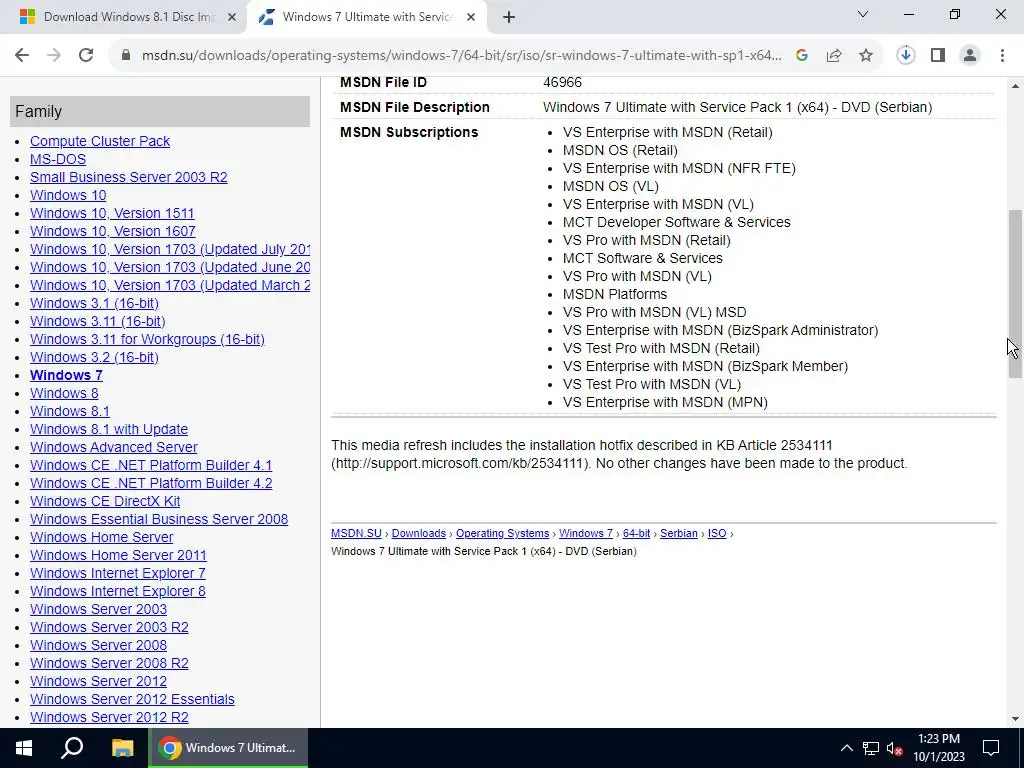Click the scrollbar down arrow
Image resolution: width=1024 pixels, height=768 pixels.
(x=1015, y=719)
